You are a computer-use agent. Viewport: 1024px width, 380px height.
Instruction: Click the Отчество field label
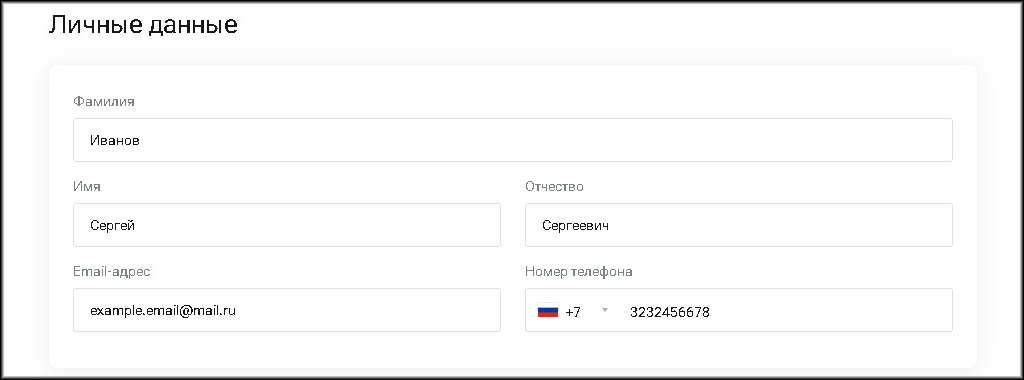(554, 186)
